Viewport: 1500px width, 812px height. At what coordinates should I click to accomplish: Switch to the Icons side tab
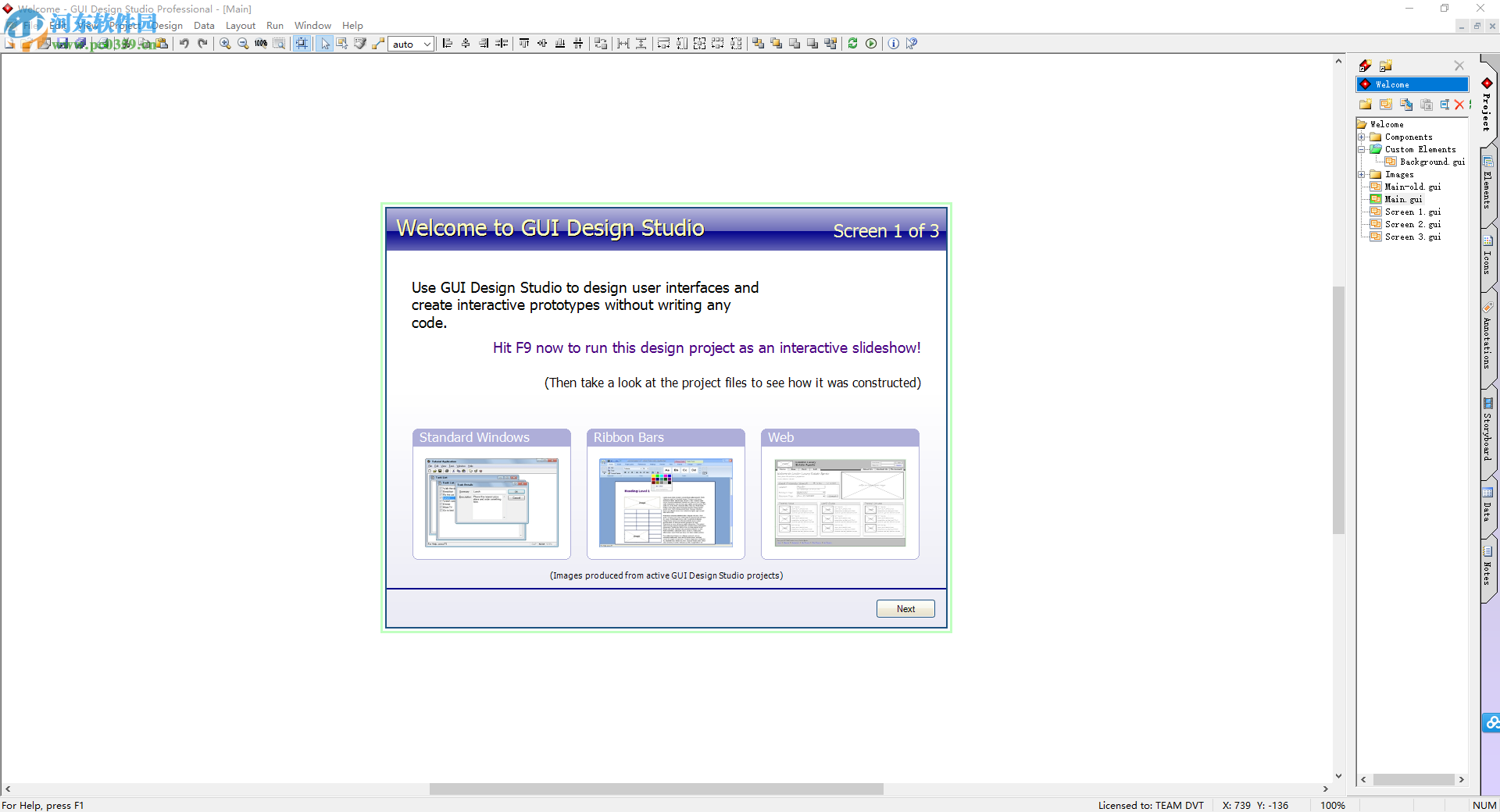tap(1487, 255)
